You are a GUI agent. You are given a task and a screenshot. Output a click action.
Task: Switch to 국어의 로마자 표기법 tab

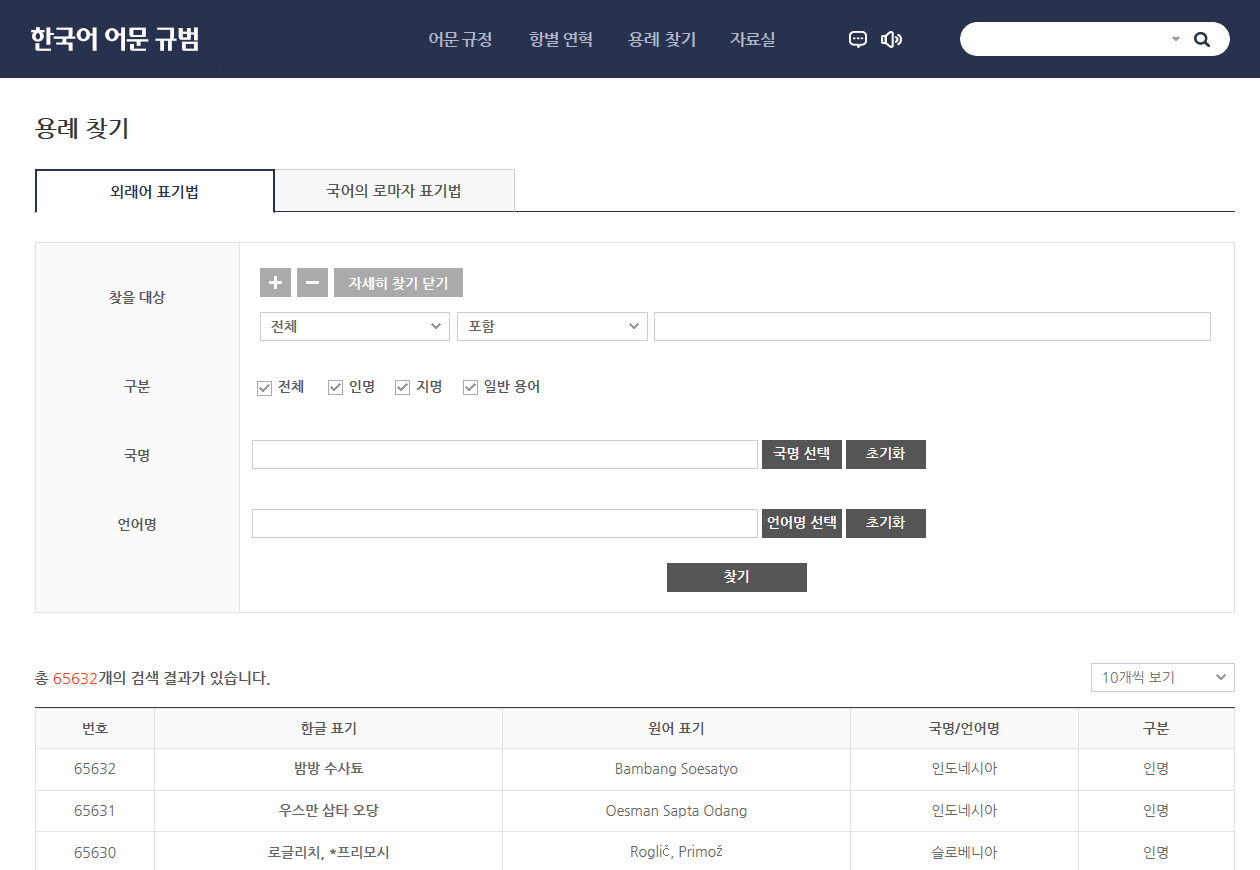point(394,191)
